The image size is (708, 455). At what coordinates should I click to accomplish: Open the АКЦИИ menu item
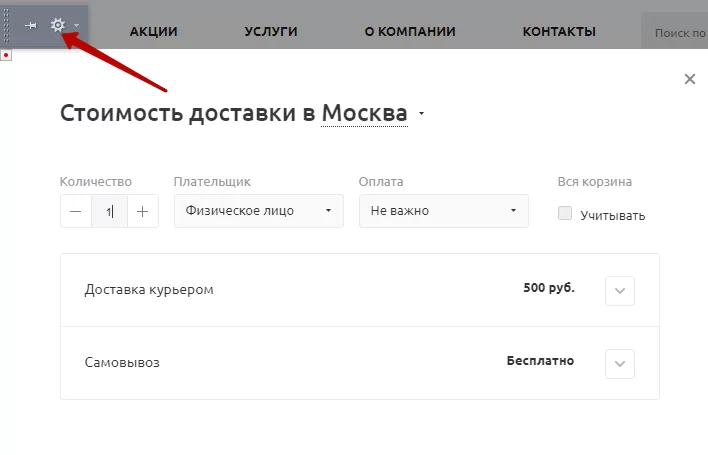pyautogui.click(x=154, y=32)
